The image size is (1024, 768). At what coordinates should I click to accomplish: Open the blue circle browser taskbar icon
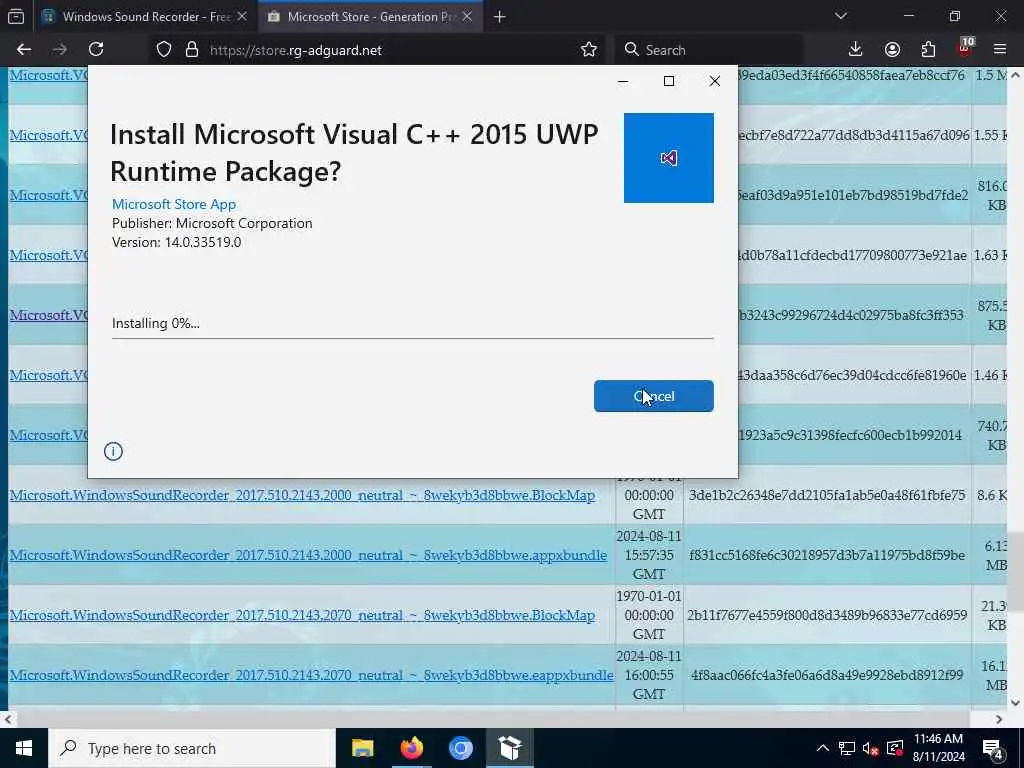460,748
